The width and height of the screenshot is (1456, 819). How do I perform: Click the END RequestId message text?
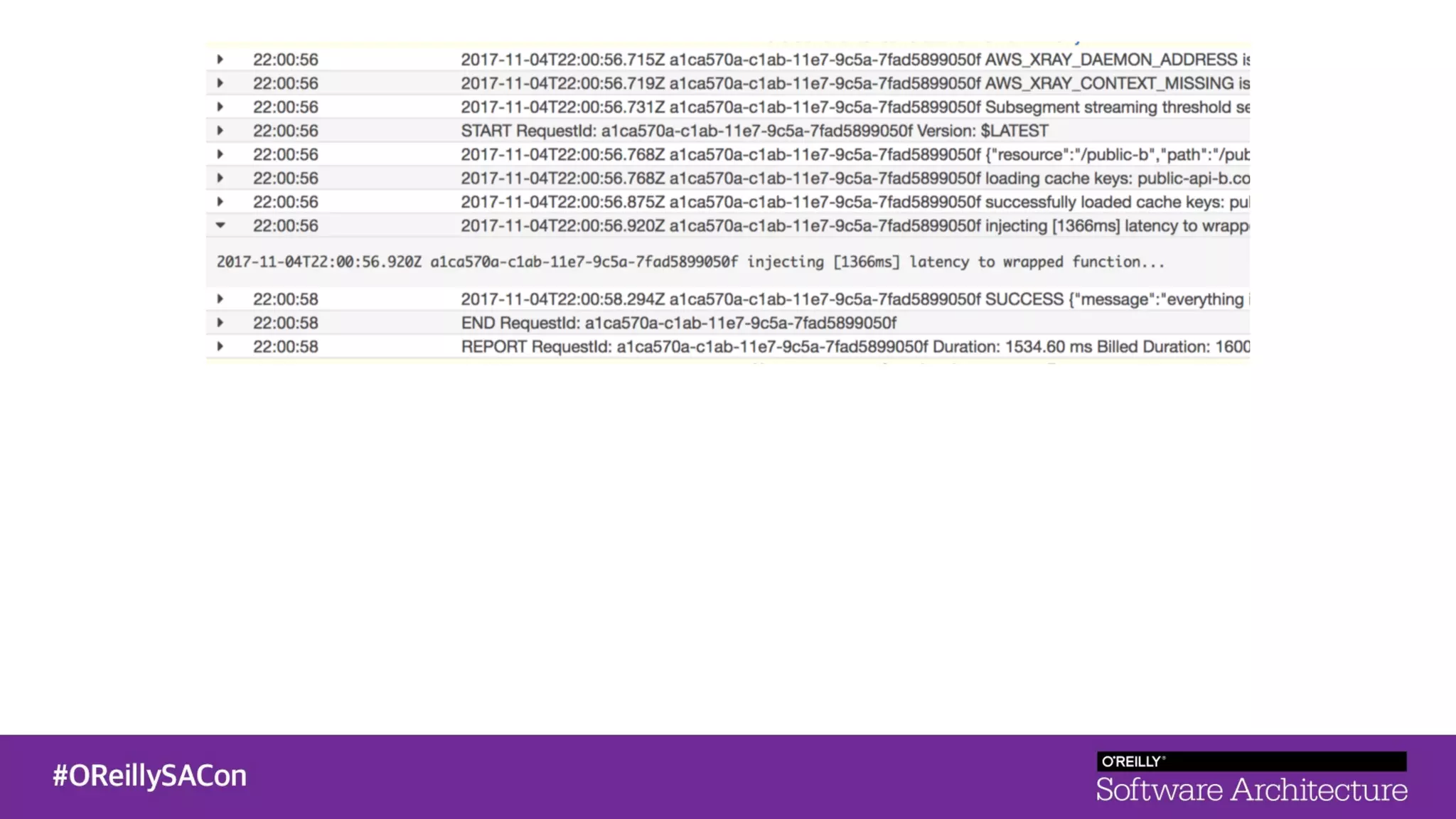click(x=678, y=323)
